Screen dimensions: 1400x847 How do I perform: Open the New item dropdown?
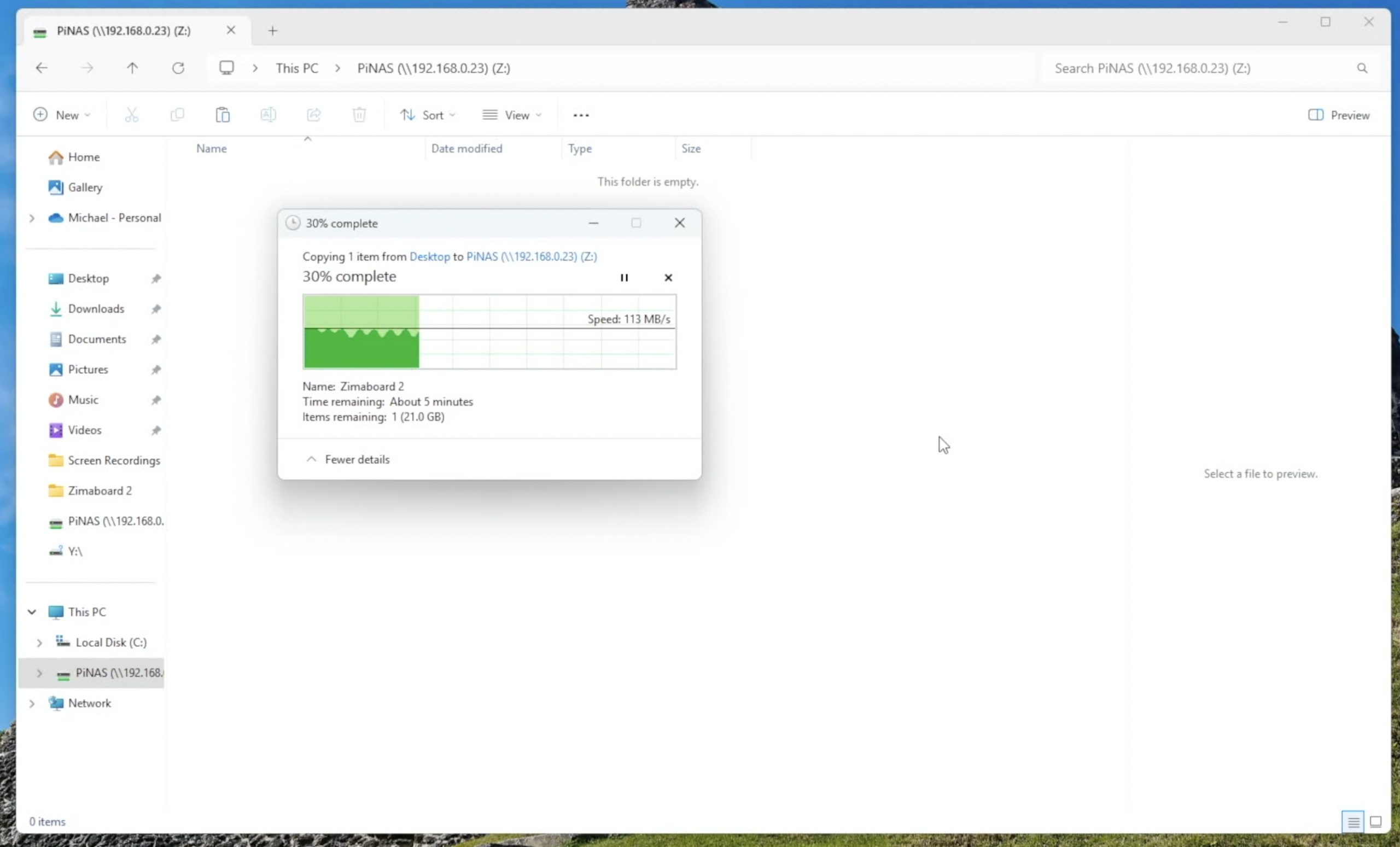coord(61,115)
